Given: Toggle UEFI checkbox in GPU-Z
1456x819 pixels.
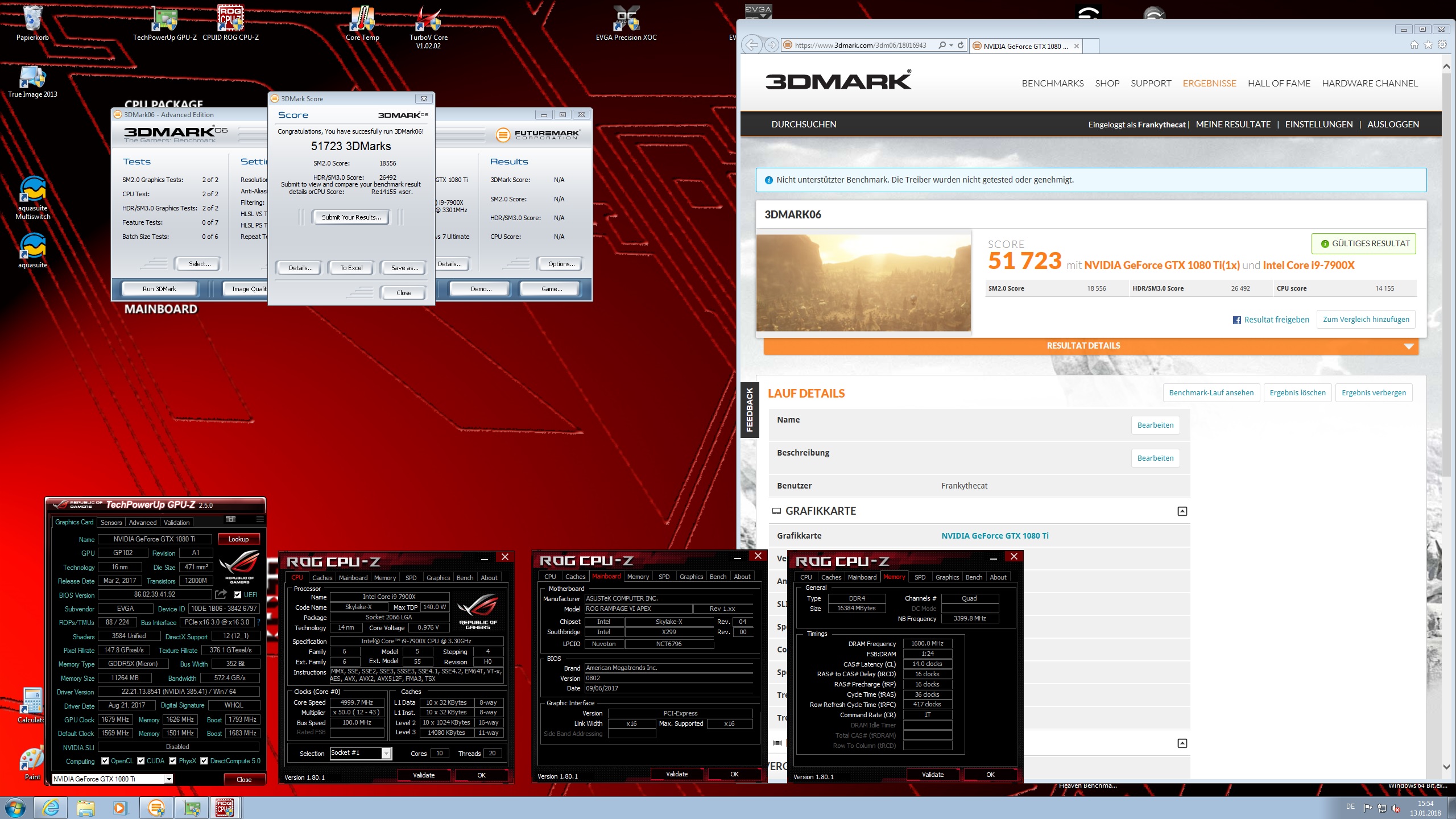Looking at the screenshot, I should (238, 595).
